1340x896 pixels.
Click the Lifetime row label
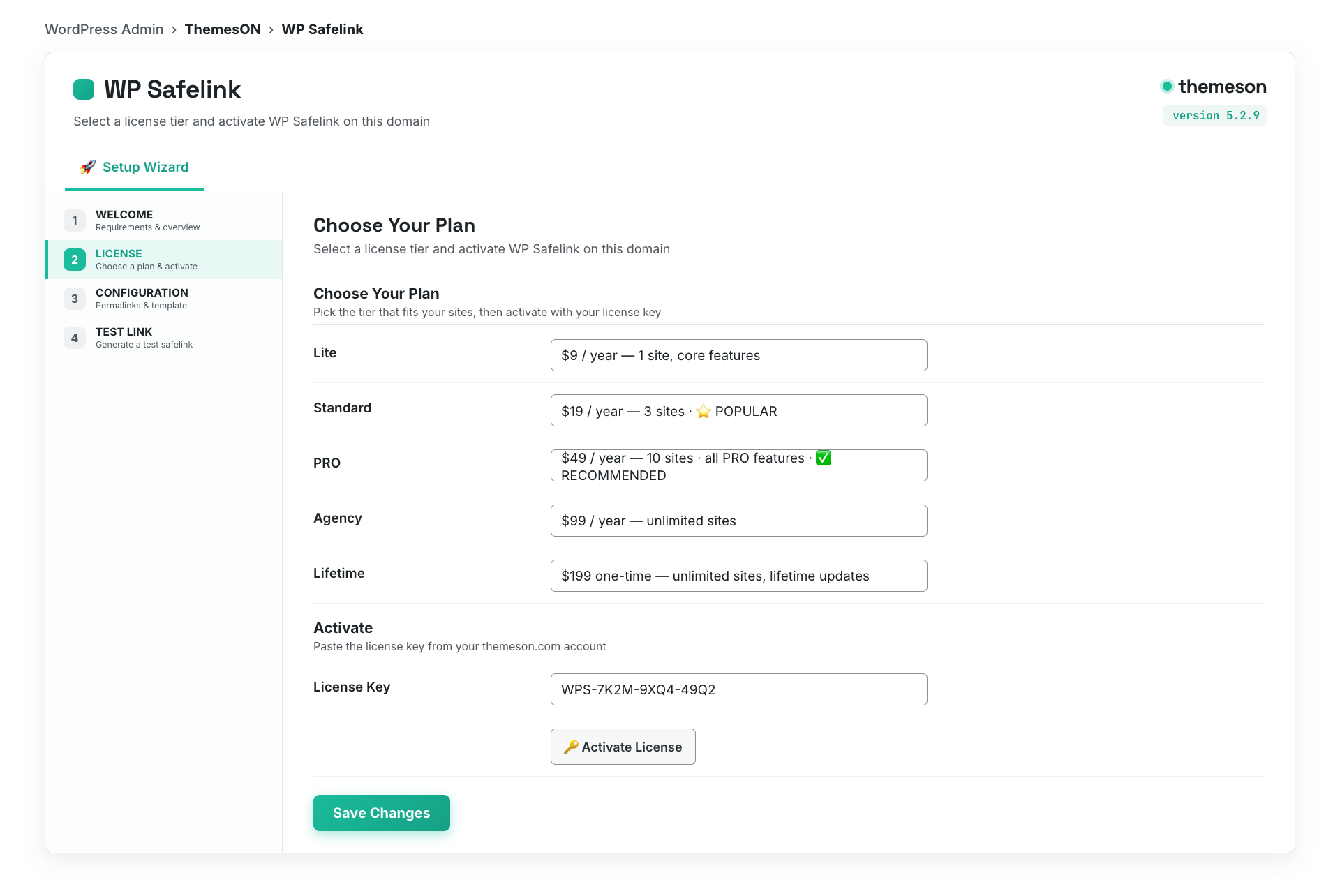coord(338,574)
